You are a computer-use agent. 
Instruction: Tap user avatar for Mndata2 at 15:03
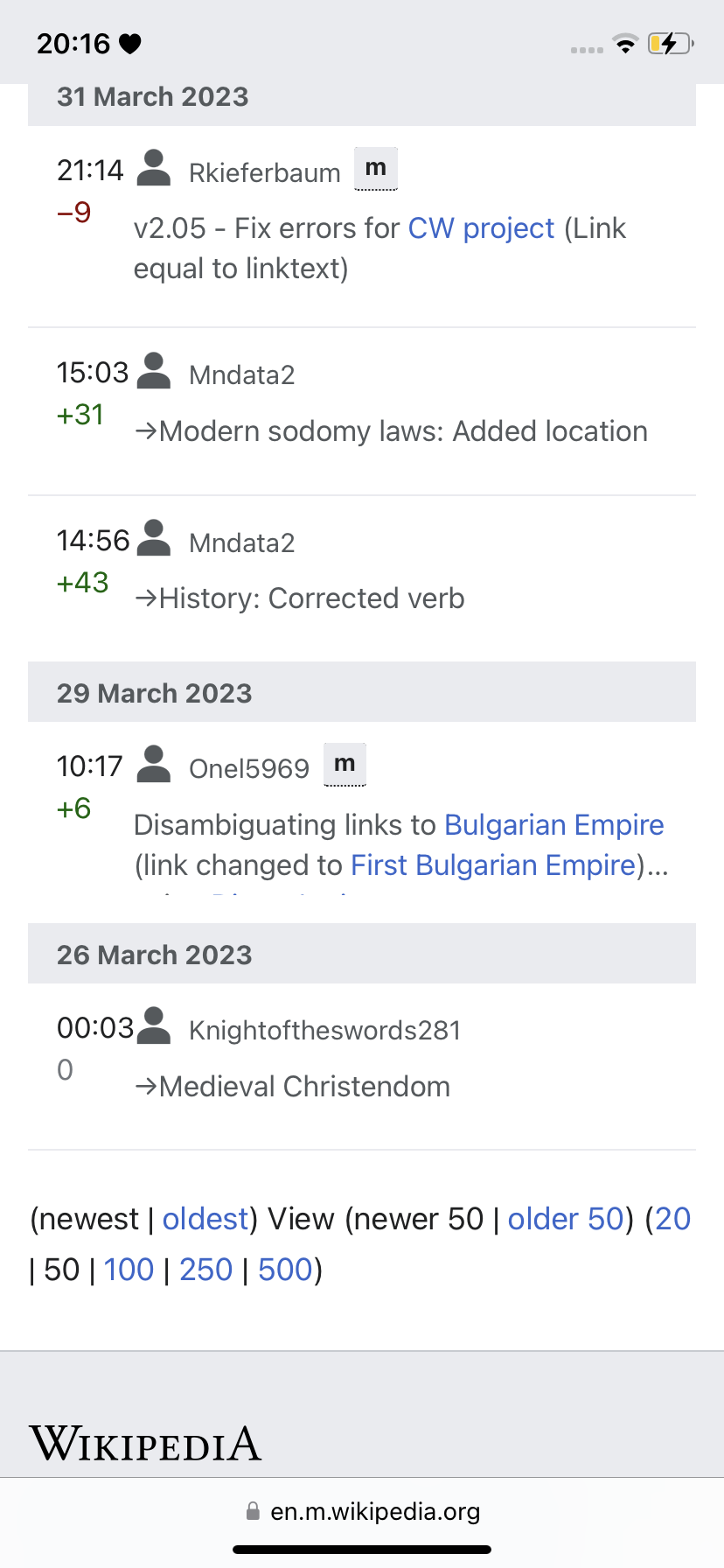point(154,371)
